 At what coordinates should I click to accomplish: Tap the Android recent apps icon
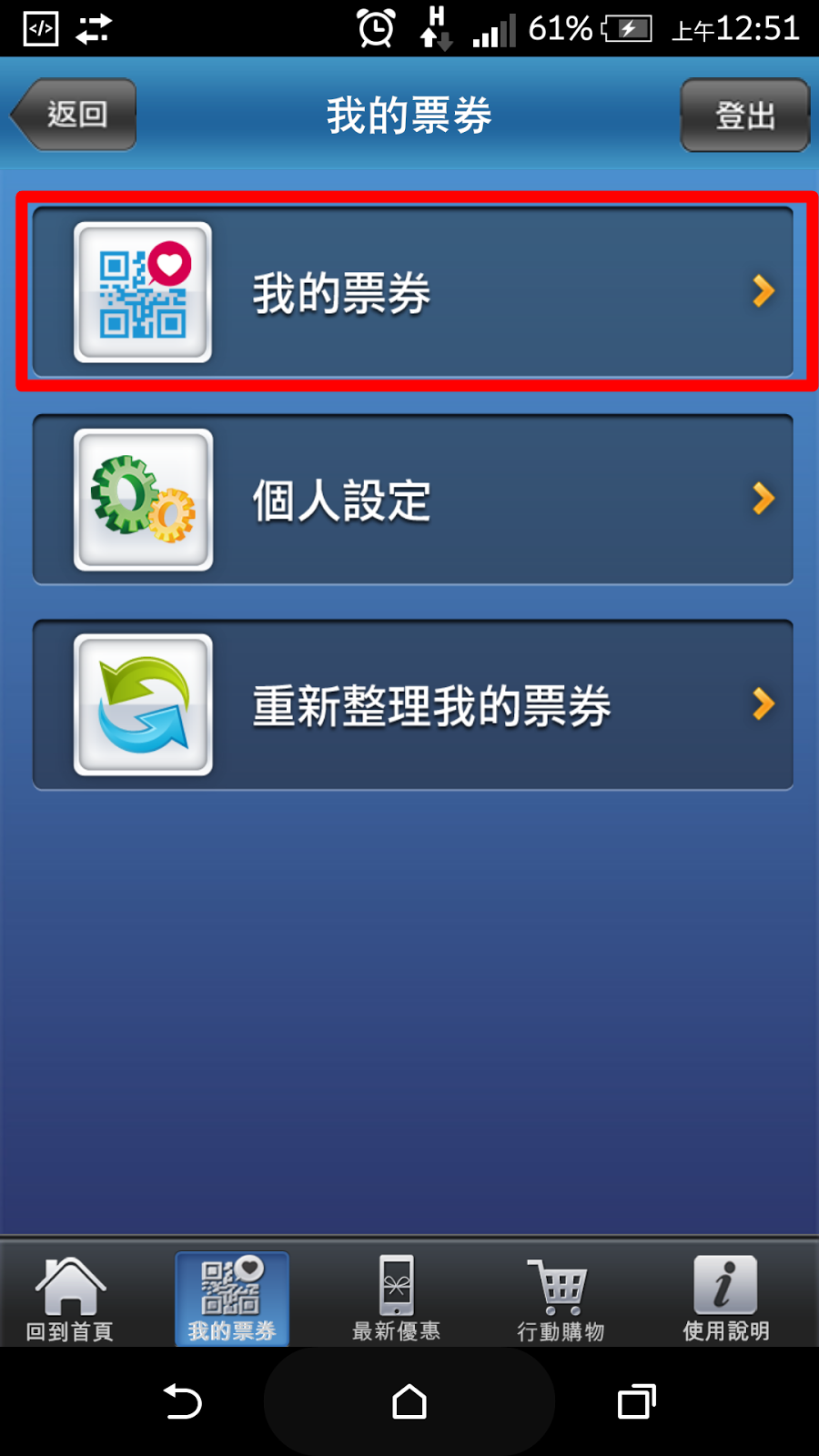click(x=636, y=1401)
